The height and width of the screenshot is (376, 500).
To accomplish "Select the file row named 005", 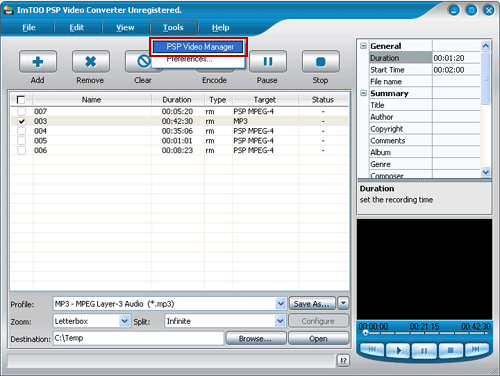I will 180,141.
